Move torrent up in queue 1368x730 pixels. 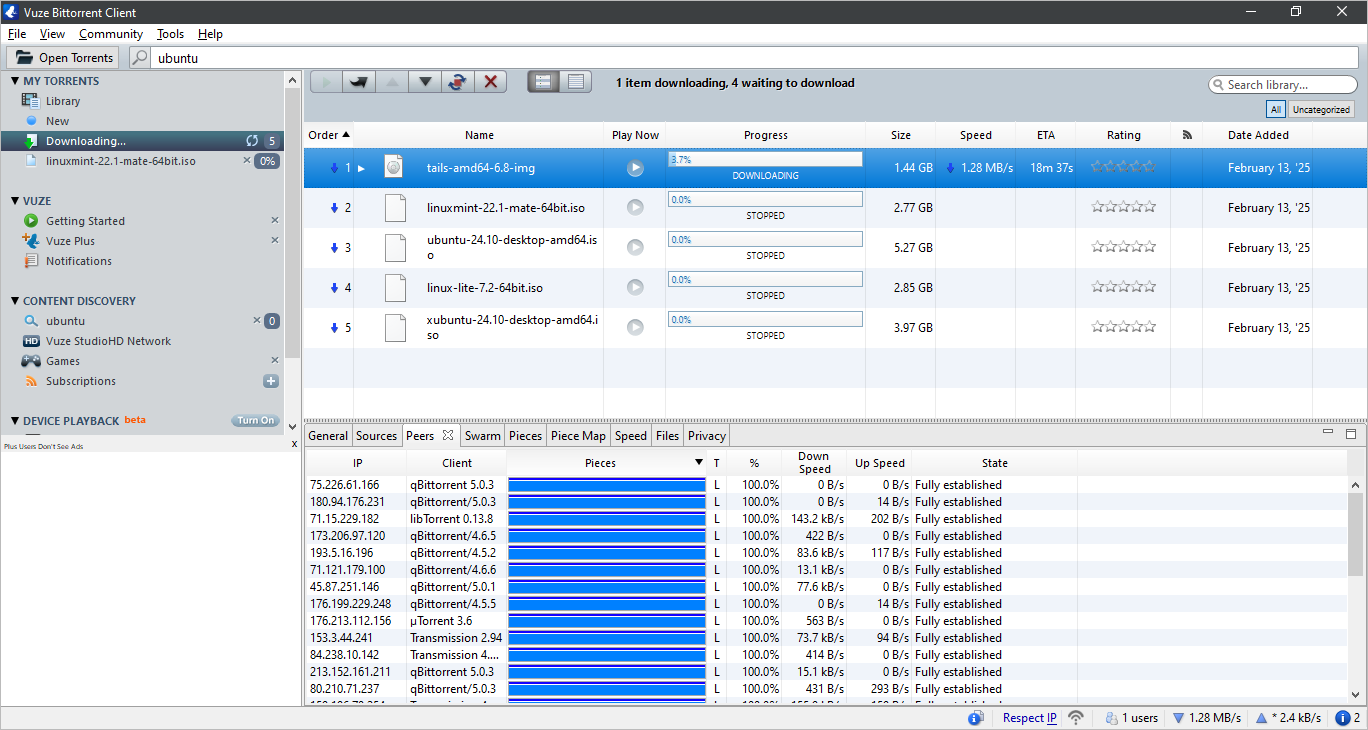(392, 82)
